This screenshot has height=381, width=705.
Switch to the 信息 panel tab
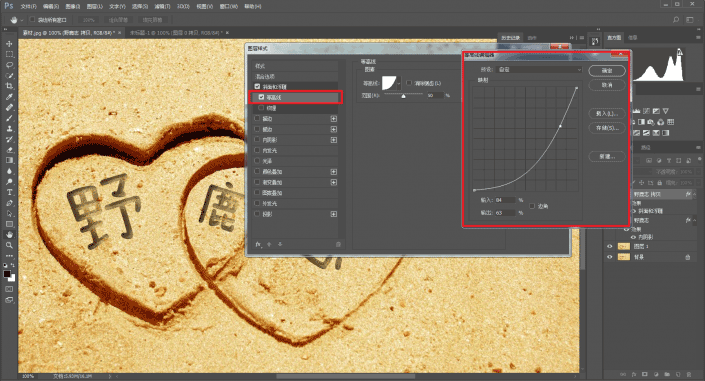coord(633,38)
